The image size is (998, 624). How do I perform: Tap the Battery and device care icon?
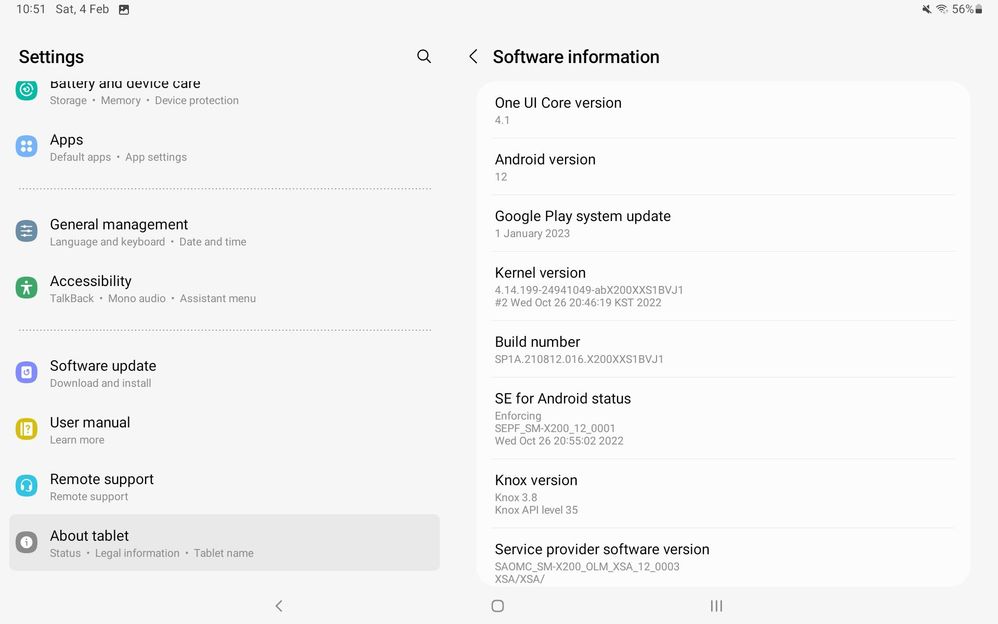tap(26, 90)
